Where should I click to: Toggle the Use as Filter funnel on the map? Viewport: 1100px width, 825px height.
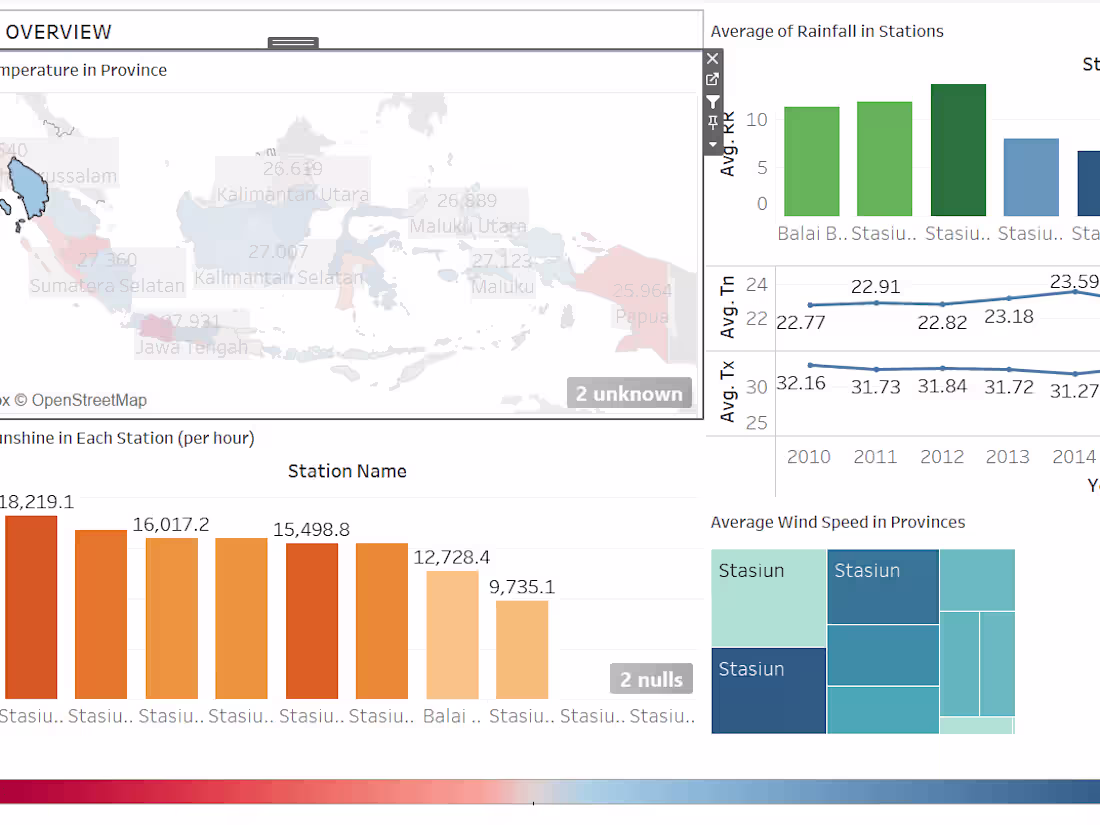[712, 101]
